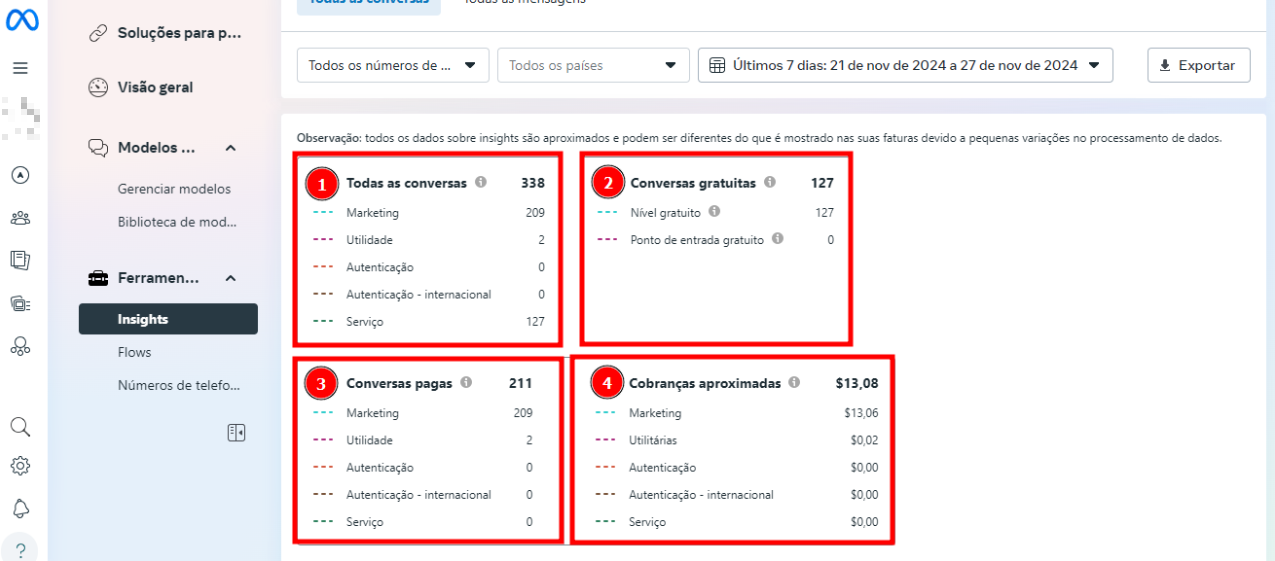1275x561 pixels.
Task: Go to Flows in the sidebar
Action: click(134, 352)
